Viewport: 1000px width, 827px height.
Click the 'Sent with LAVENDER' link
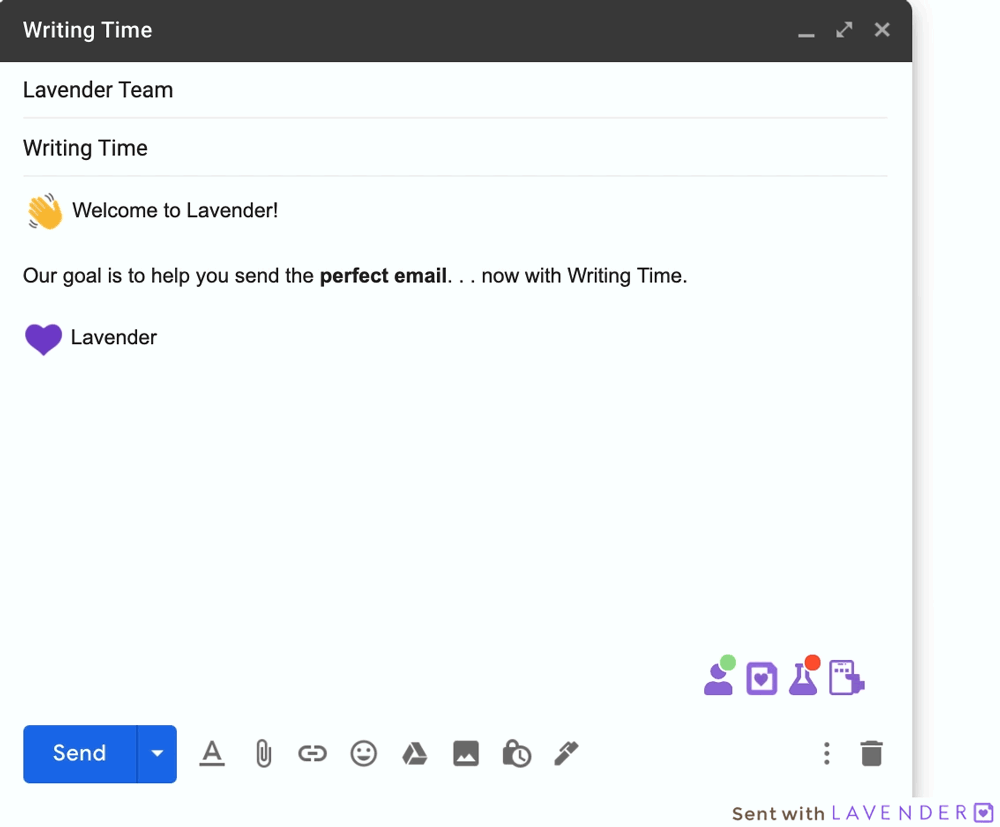tap(863, 813)
